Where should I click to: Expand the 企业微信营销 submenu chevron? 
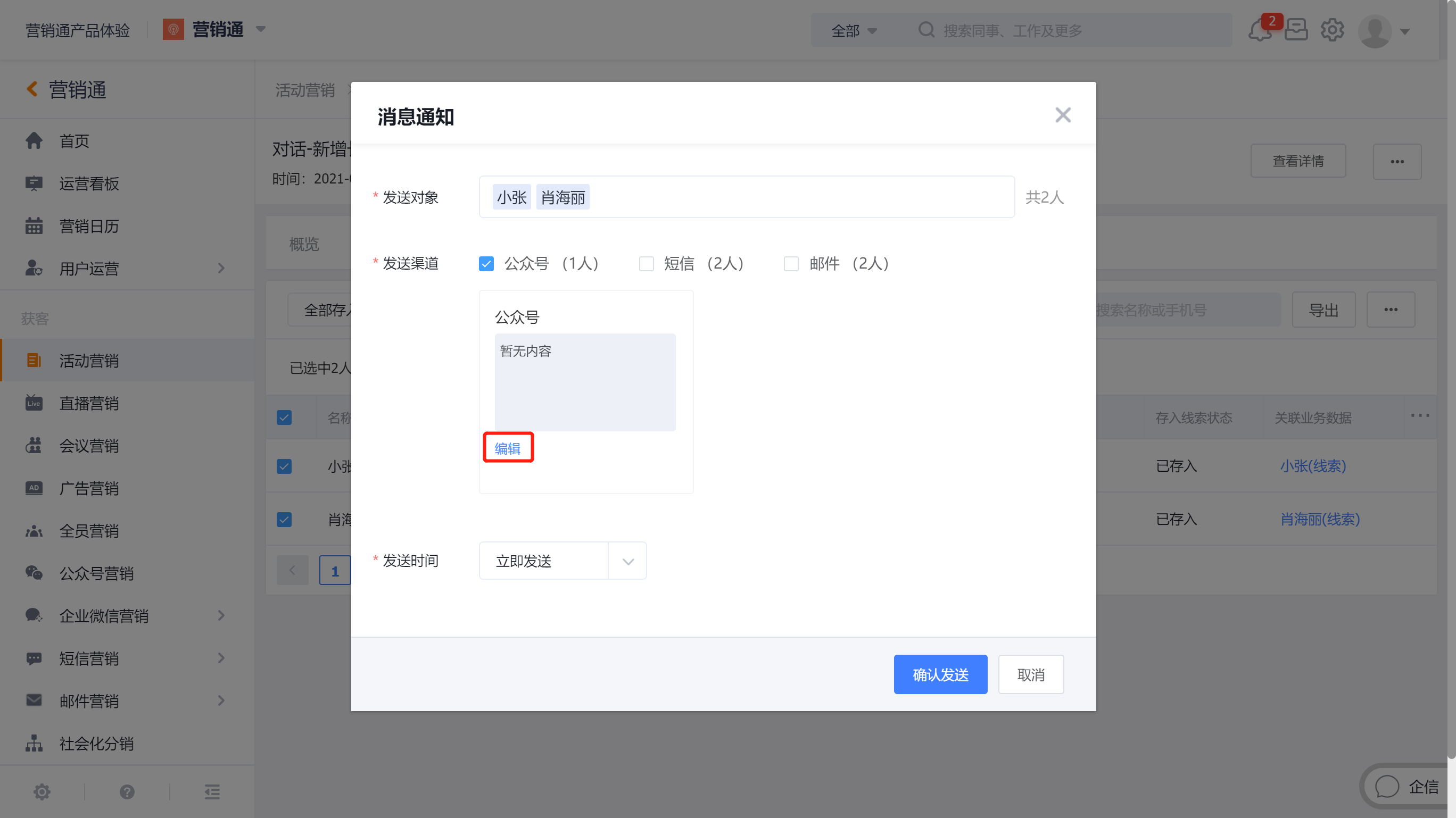[221, 616]
